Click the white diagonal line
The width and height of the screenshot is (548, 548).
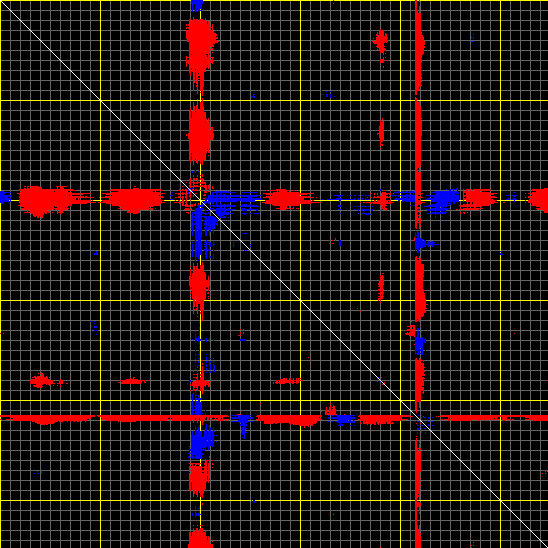pyautogui.click(x=274, y=274)
